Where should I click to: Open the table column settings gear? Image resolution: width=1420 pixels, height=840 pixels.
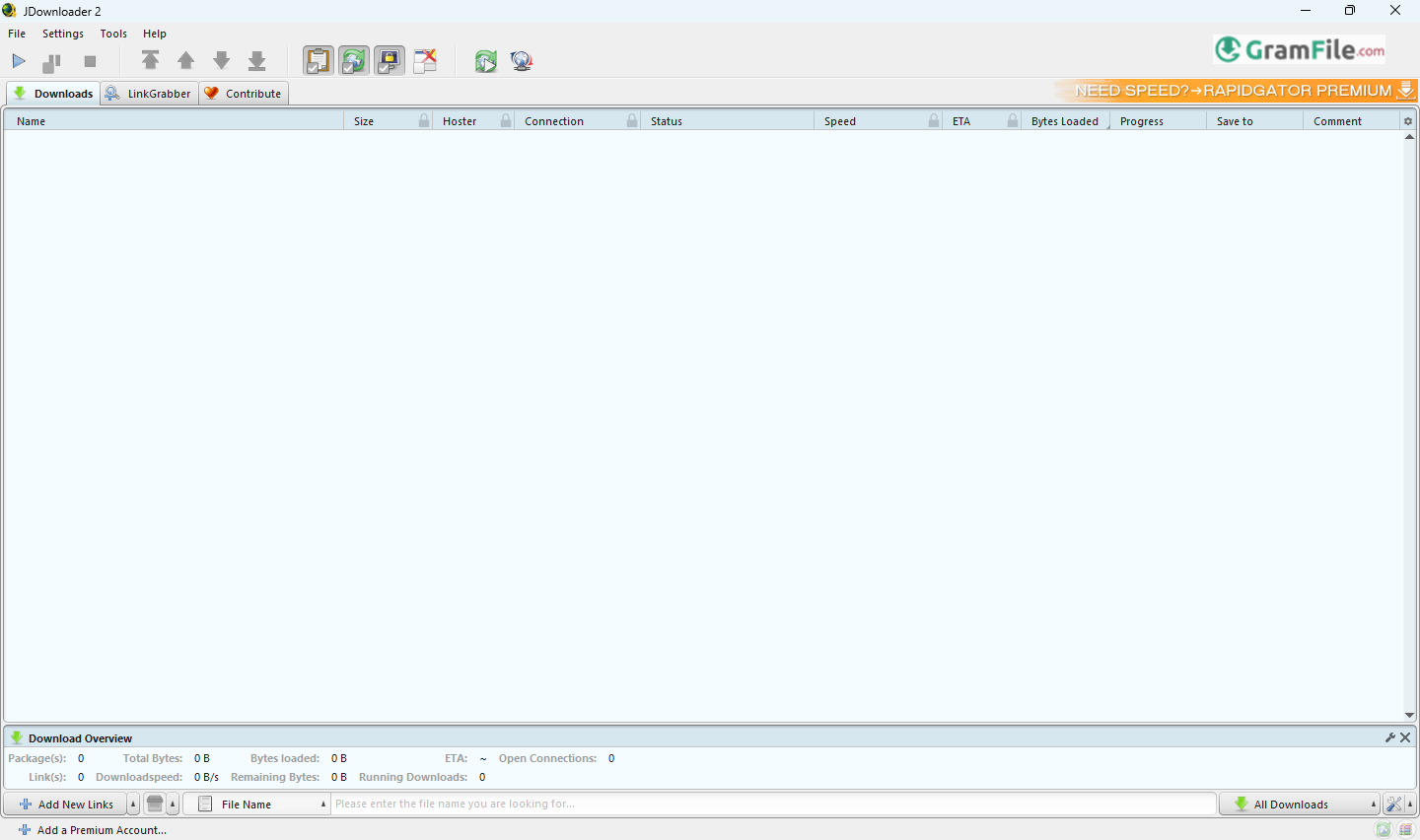coord(1408,121)
